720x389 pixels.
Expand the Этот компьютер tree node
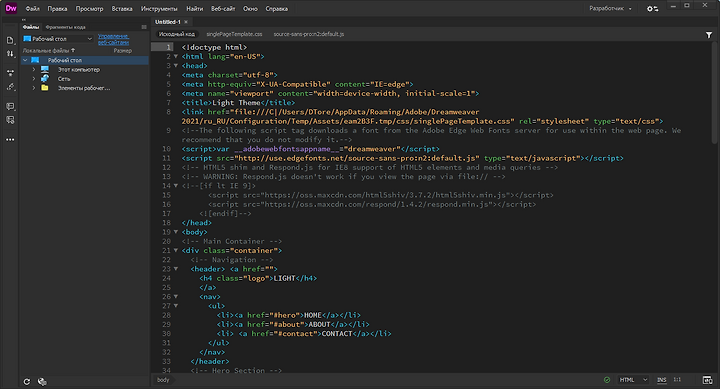34,70
